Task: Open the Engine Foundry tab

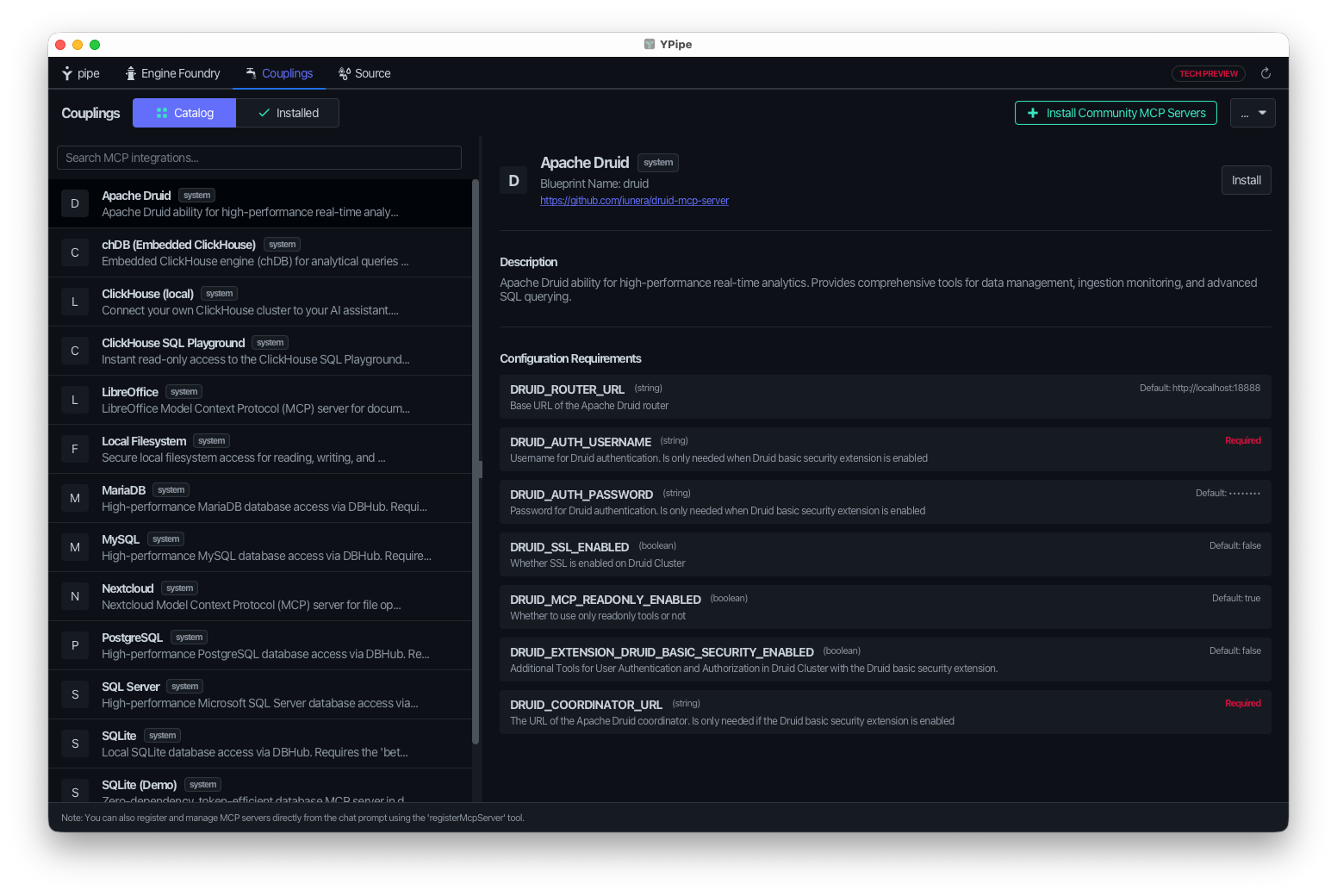Action: (172, 73)
